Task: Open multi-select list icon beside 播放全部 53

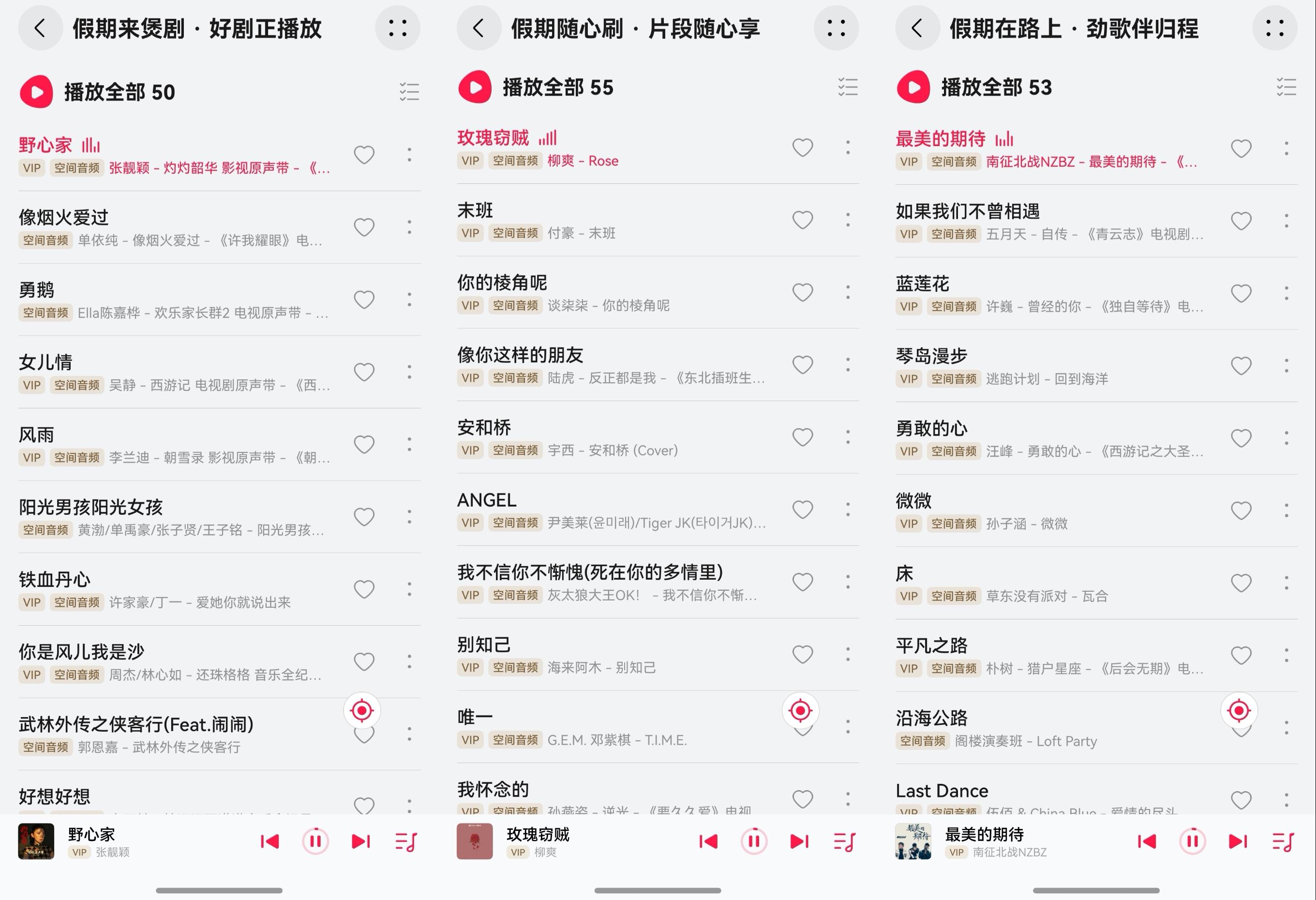Action: 1286,87
